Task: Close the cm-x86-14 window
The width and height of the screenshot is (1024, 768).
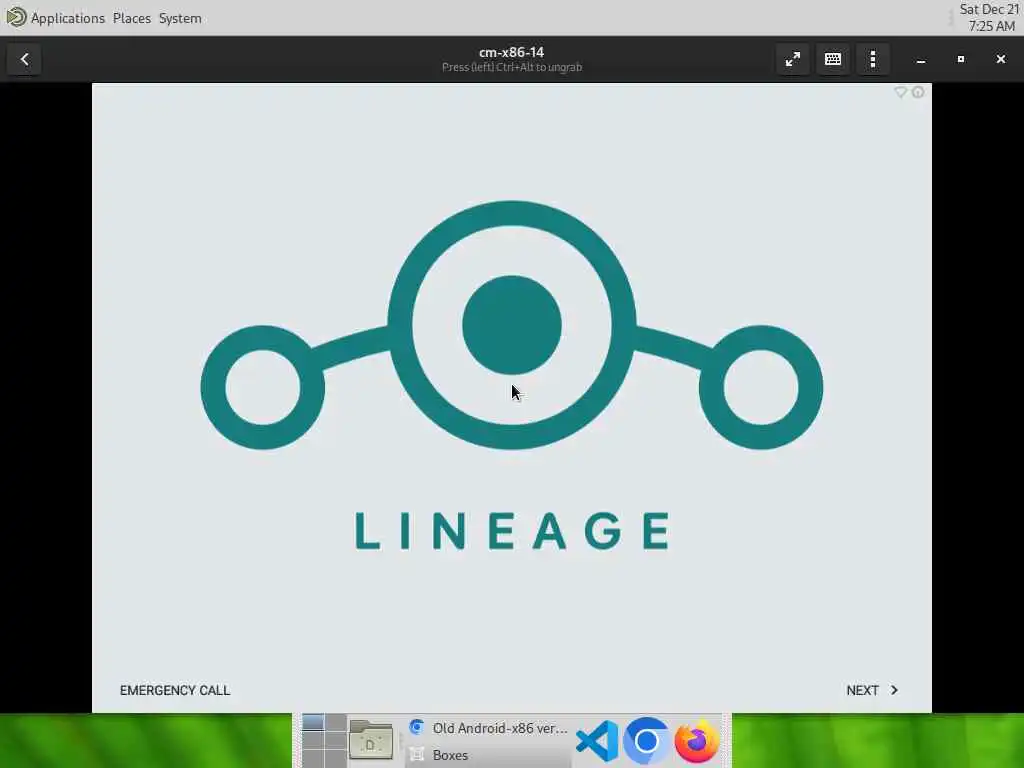Action: point(1000,59)
